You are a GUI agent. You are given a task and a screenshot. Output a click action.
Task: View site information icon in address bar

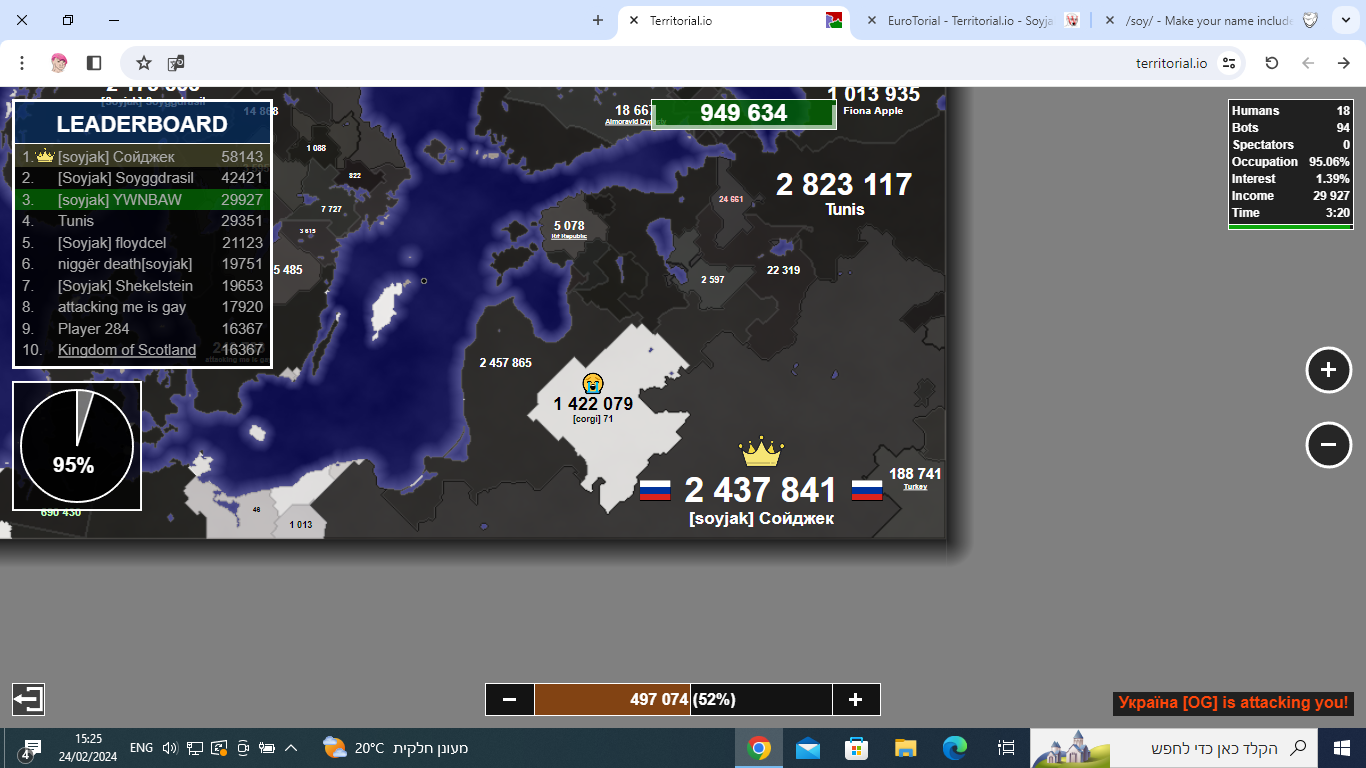1229,63
